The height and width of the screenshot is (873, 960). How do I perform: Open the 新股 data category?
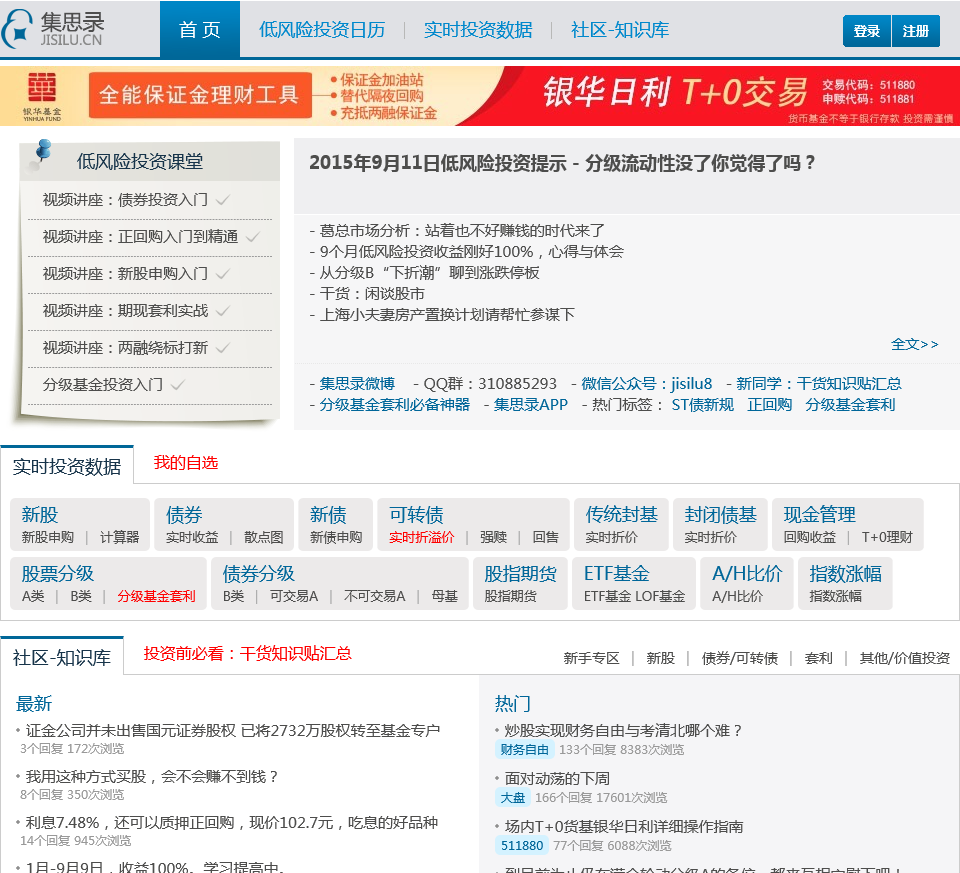(x=39, y=515)
